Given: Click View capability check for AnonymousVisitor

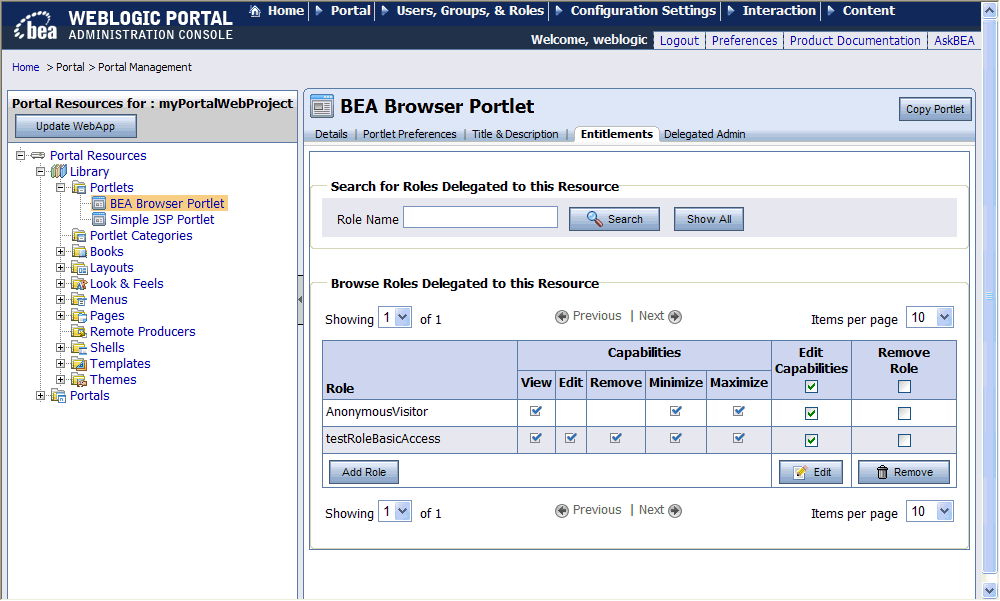Looking at the screenshot, I should point(536,411).
